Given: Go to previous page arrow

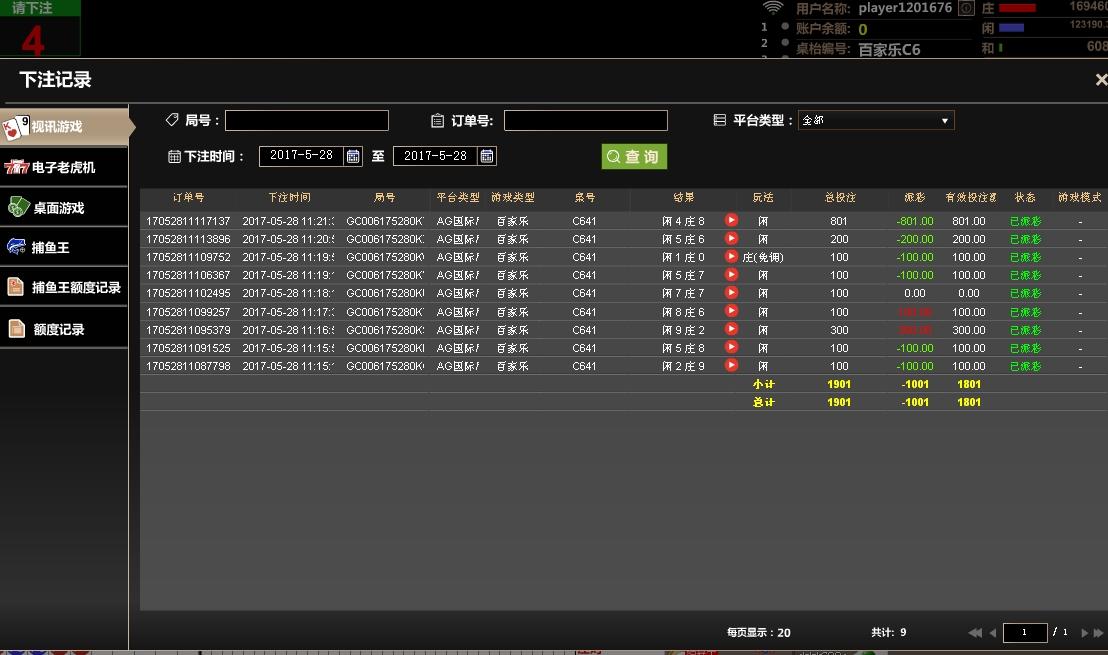Looking at the screenshot, I should click(993, 632).
